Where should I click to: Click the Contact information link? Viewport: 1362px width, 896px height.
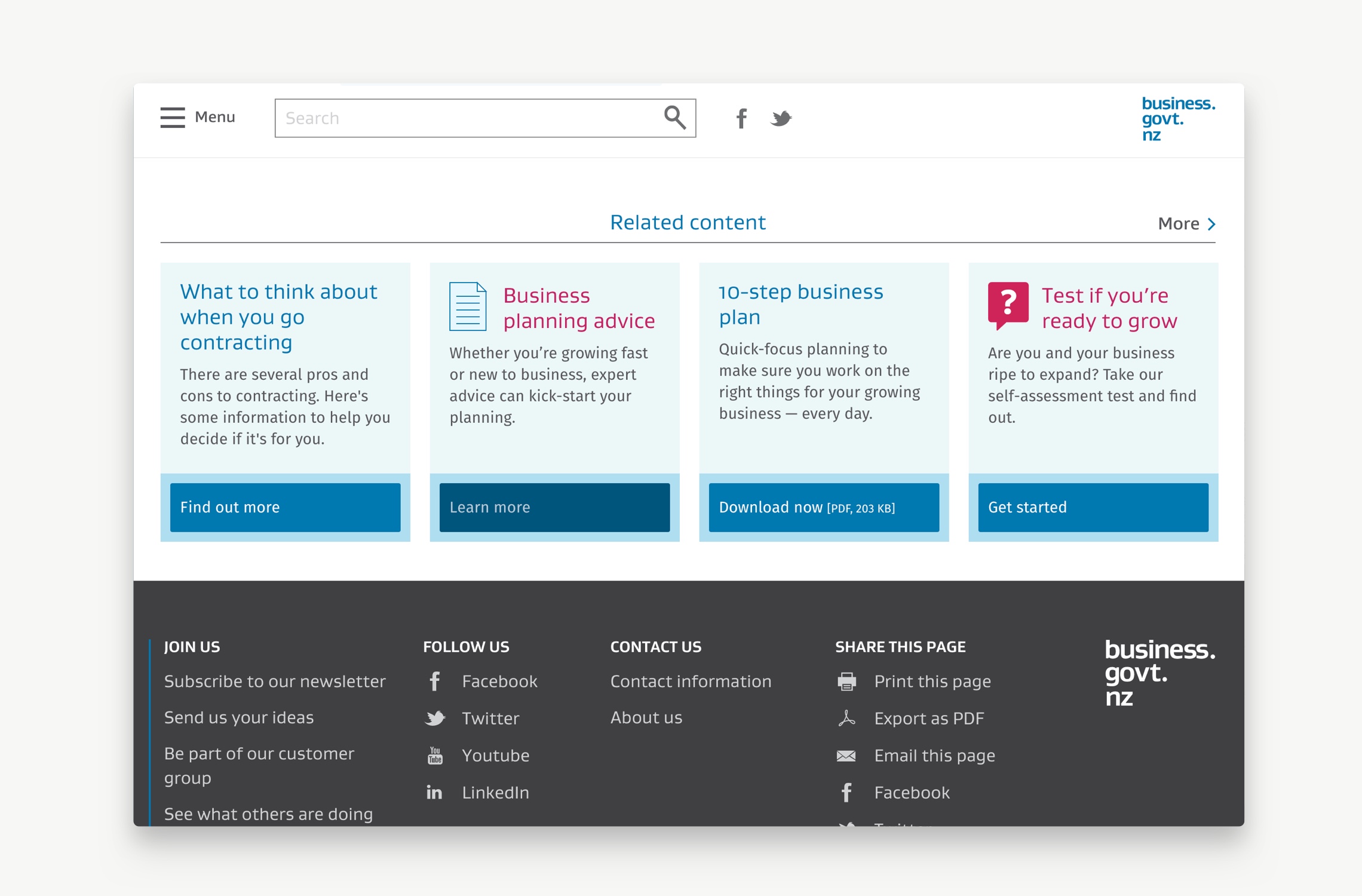pyautogui.click(x=690, y=681)
